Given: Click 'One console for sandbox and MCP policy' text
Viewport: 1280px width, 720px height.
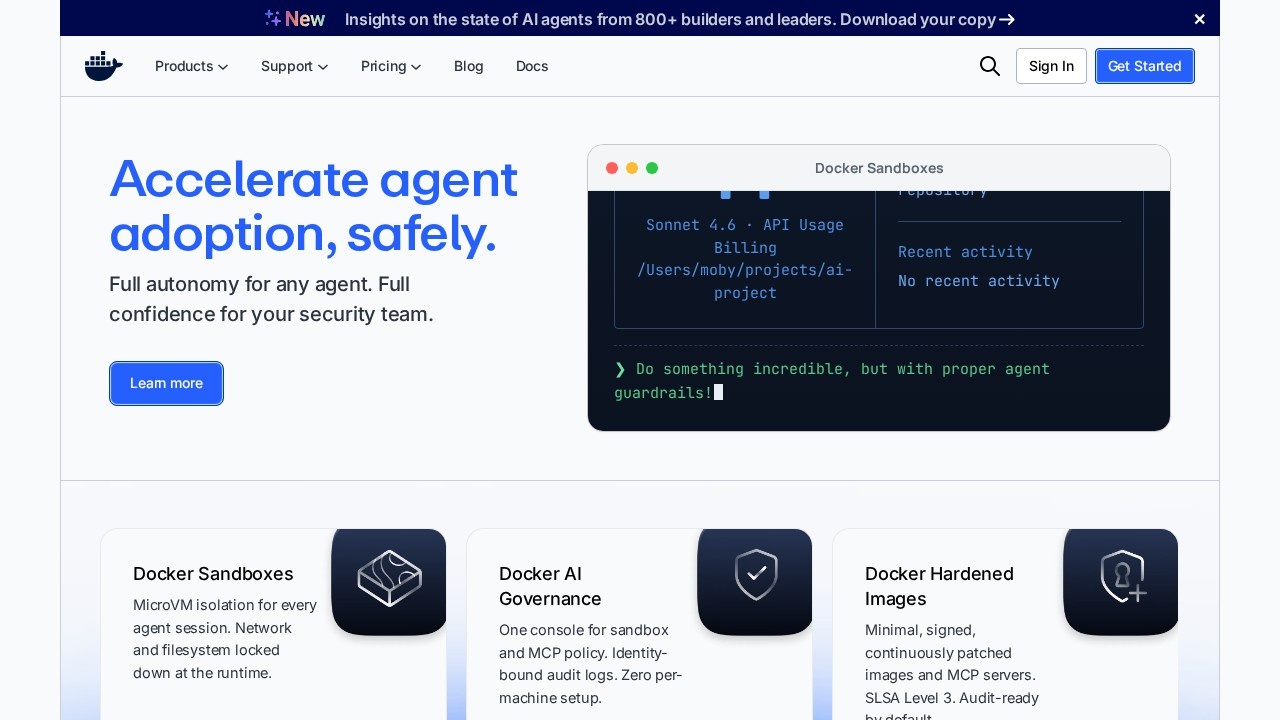Looking at the screenshot, I should pyautogui.click(x=590, y=664).
